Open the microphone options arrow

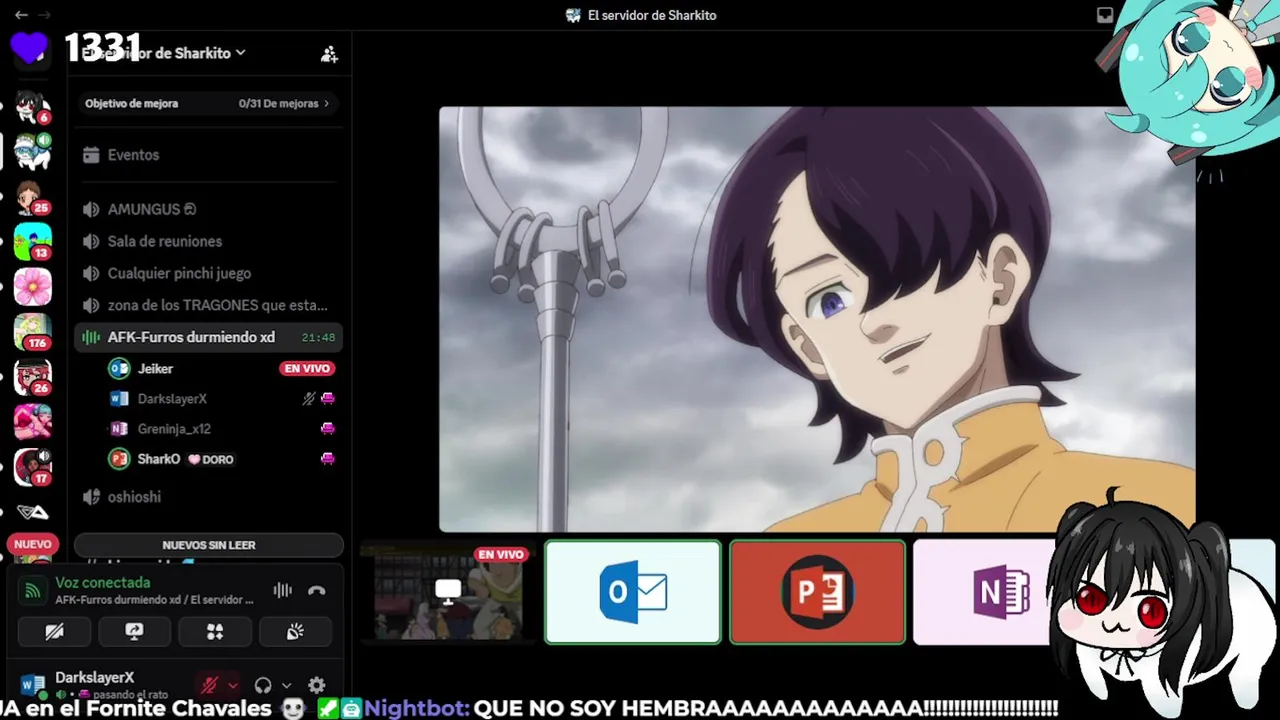coord(232,685)
